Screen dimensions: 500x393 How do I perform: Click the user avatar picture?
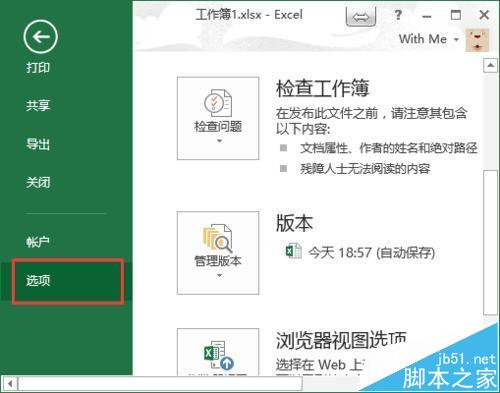[477, 40]
